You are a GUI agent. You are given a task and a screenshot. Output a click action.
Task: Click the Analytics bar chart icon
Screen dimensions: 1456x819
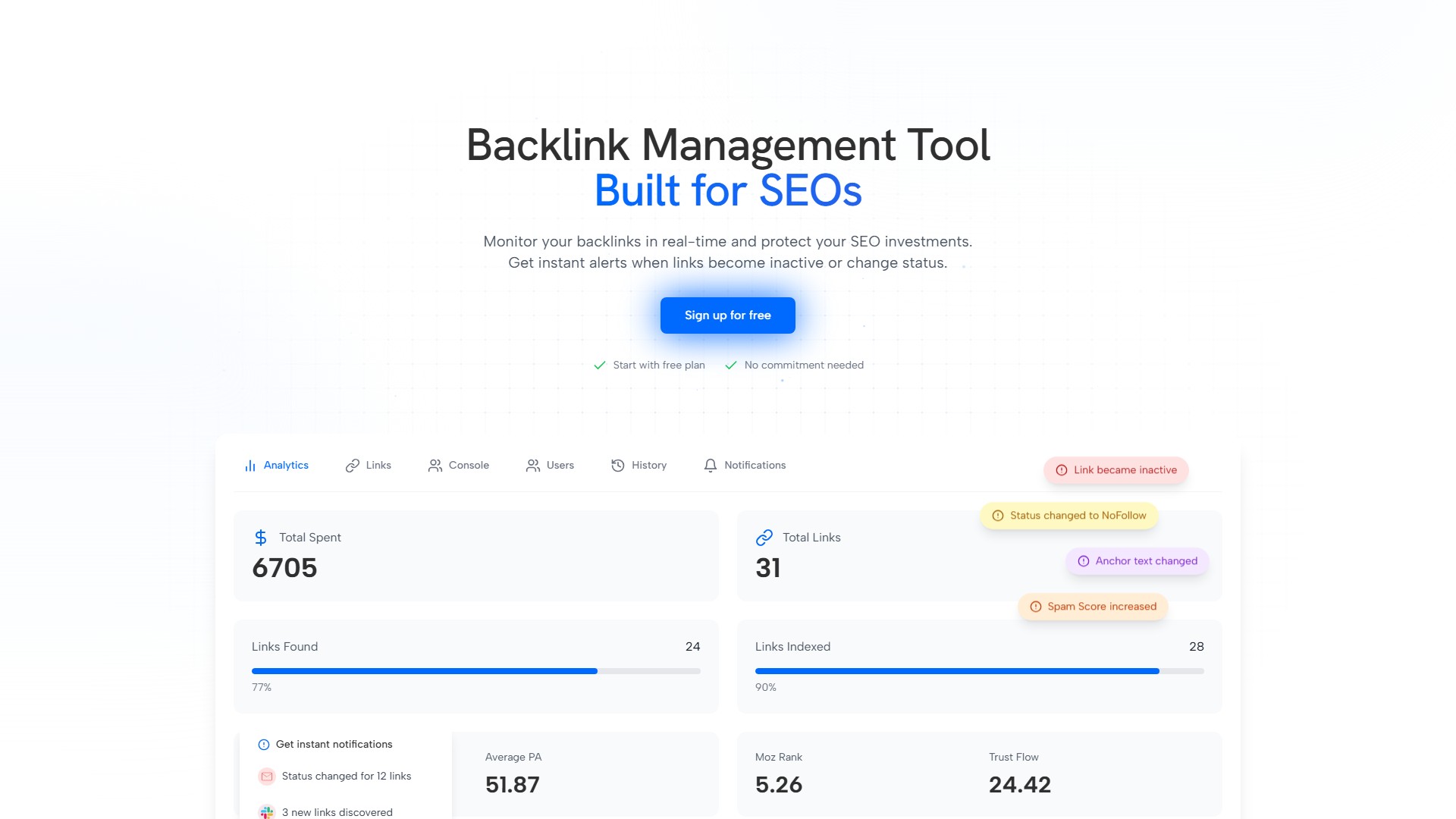click(250, 466)
